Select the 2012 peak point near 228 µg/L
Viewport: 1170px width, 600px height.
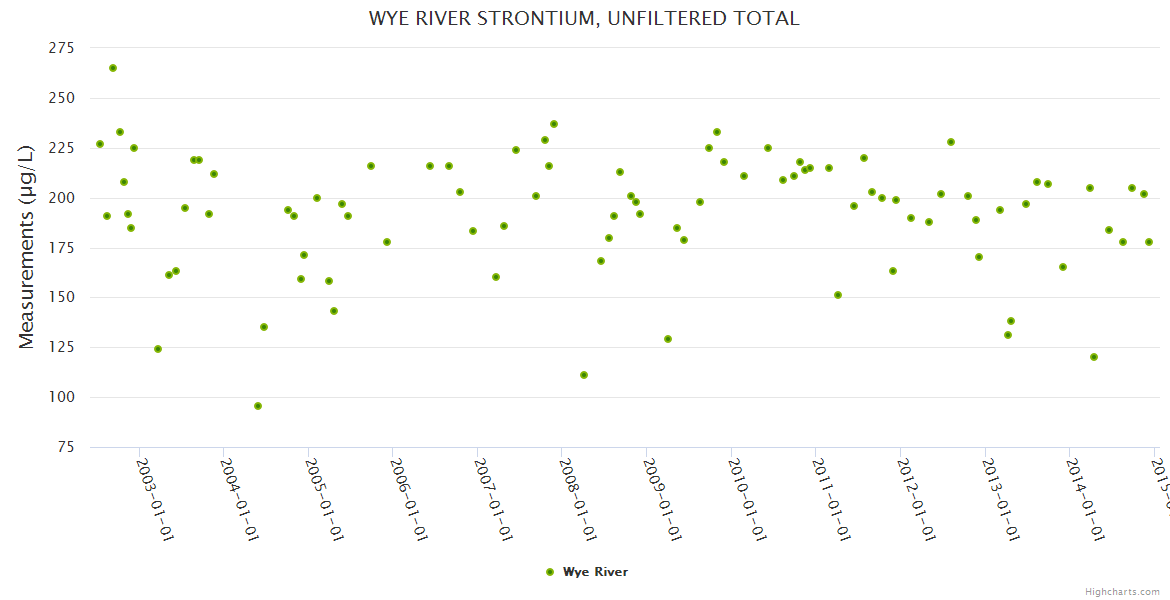(951, 142)
